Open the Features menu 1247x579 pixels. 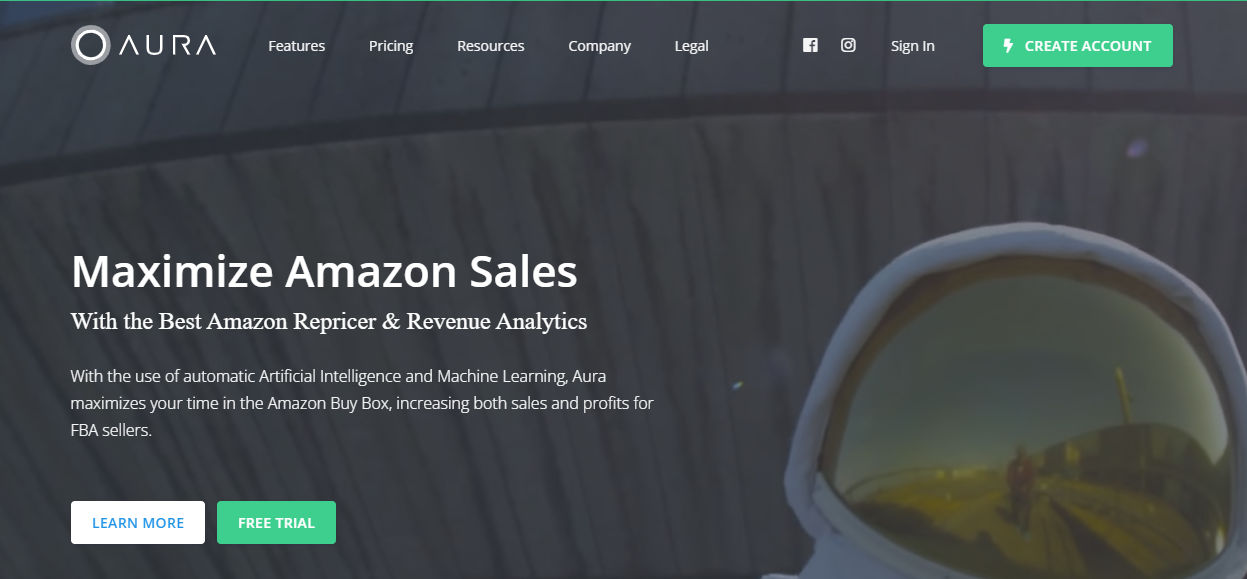[x=297, y=46]
